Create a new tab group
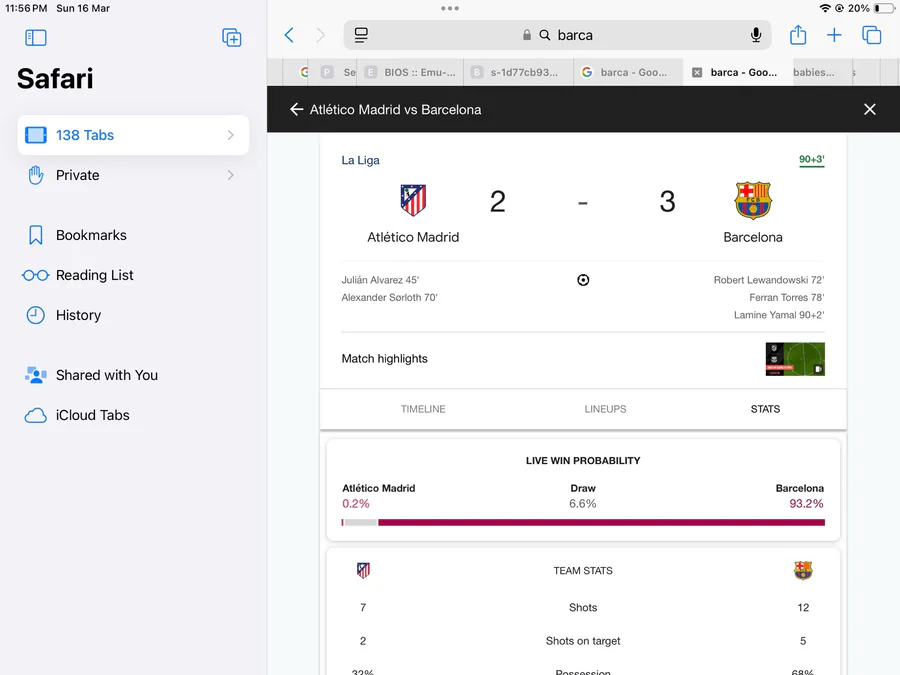The height and width of the screenshot is (675, 900). click(232, 38)
